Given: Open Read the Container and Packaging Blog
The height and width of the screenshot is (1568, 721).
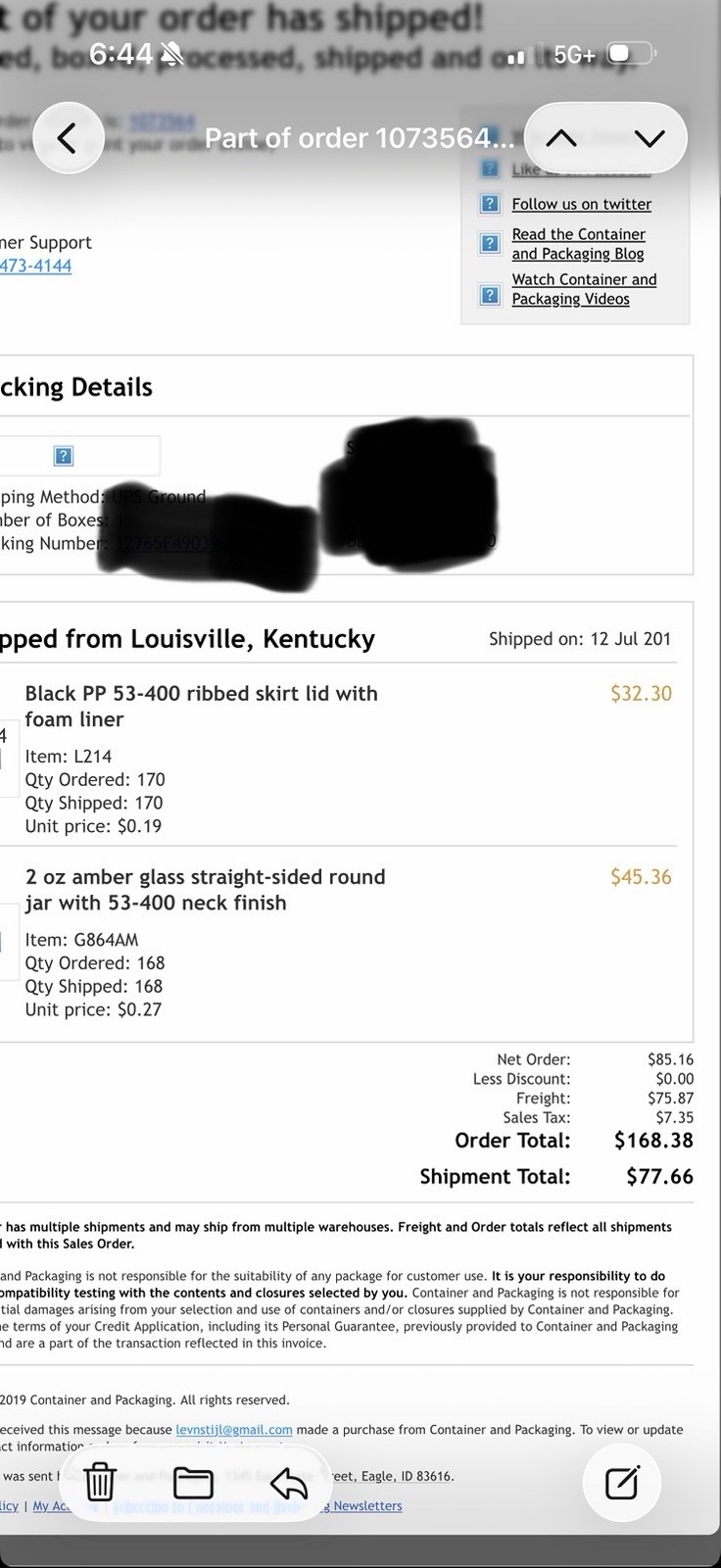Looking at the screenshot, I should click(578, 244).
